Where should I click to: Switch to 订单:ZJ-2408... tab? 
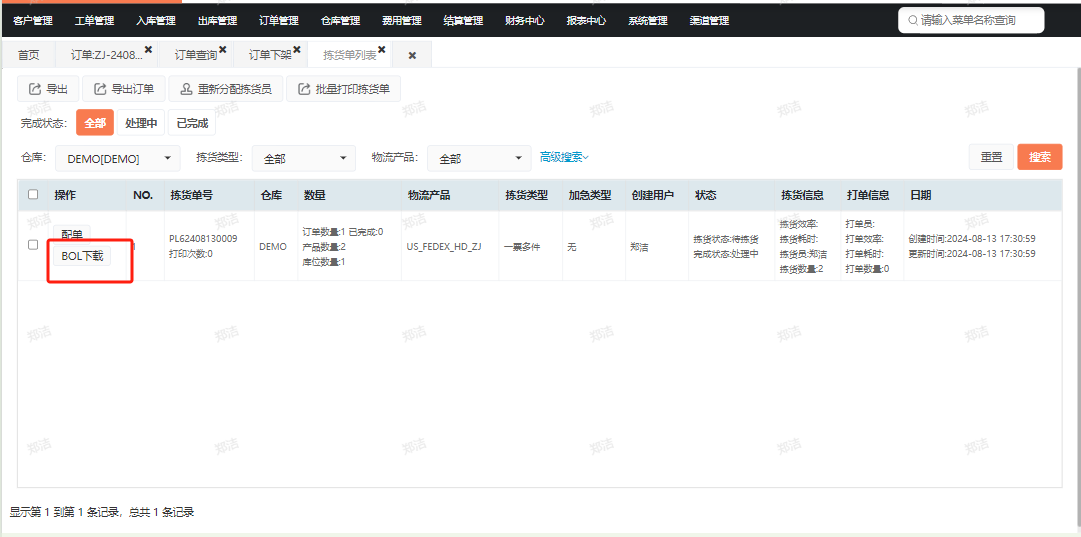click(107, 55)
